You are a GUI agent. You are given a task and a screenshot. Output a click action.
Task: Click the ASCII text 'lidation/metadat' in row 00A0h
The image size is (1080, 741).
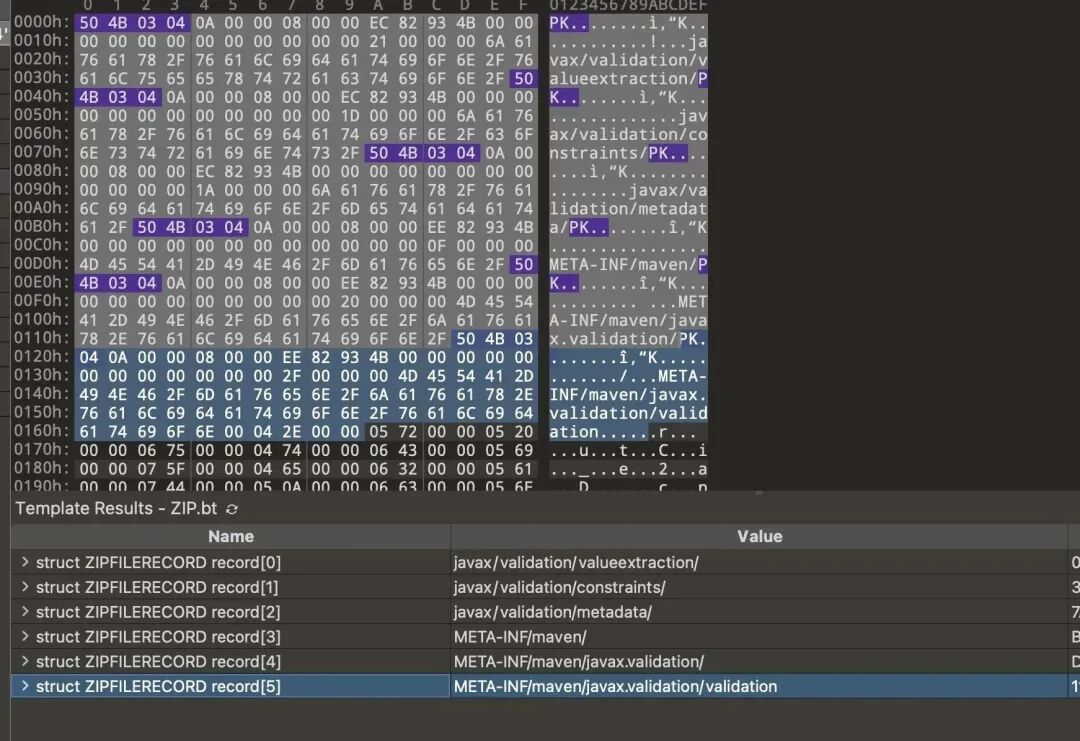pos(628,209)
